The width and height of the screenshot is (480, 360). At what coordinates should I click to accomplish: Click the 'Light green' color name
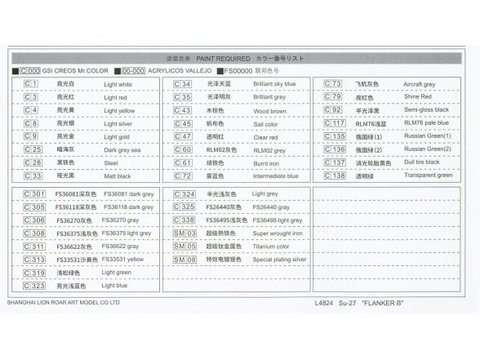(x=116, y=273)
